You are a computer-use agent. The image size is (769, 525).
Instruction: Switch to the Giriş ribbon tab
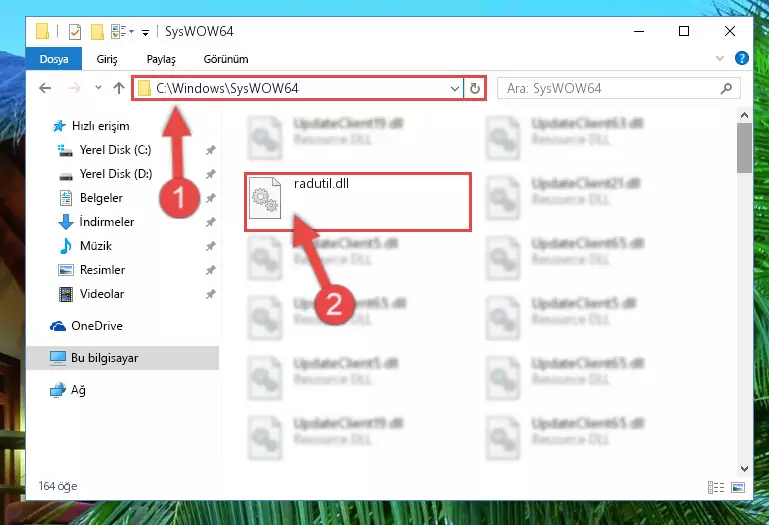click(107, 59)
